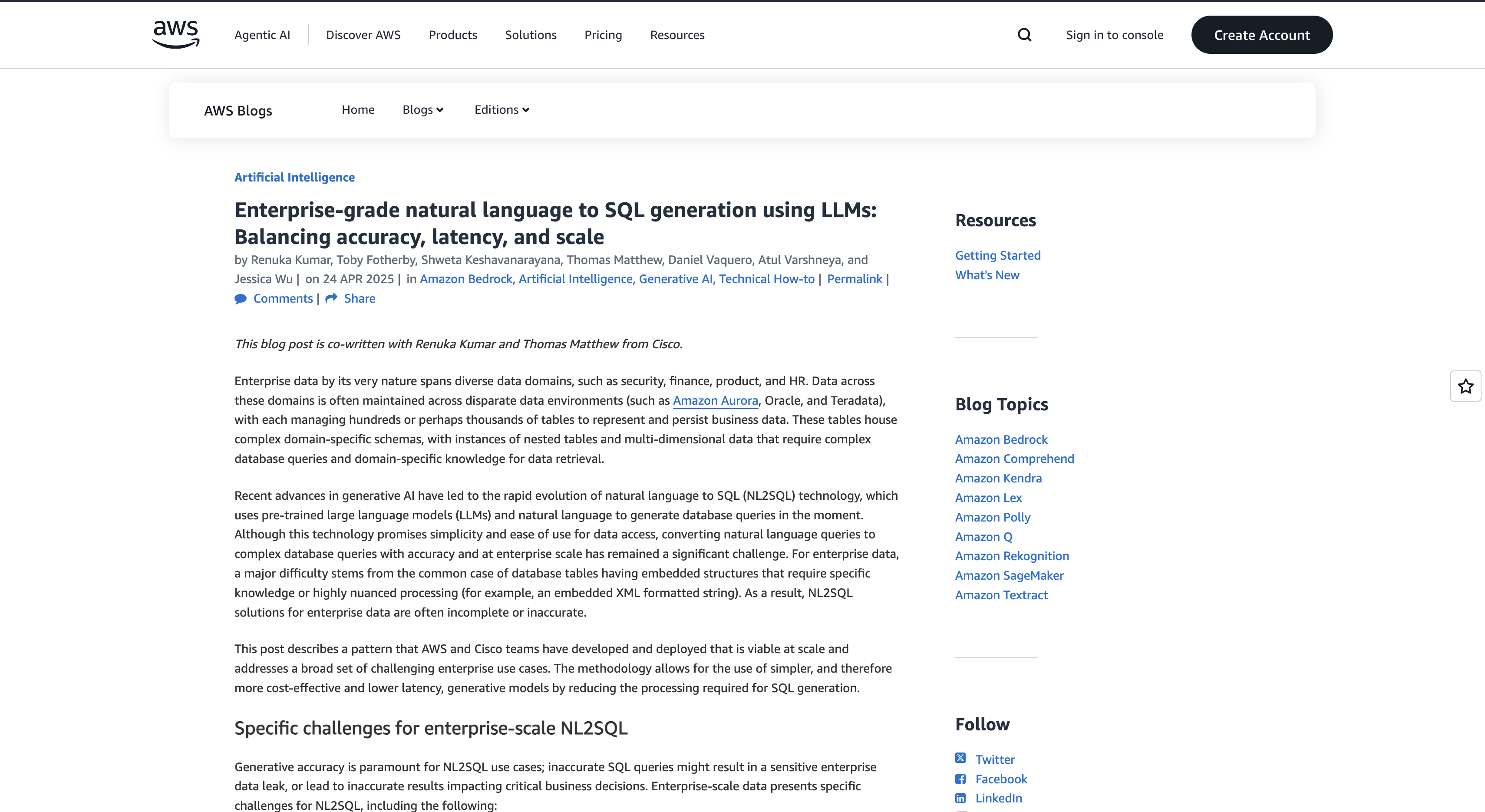
Task: Click the Share arrow icon
Action: pyautogui.click(x=331, y=298)
